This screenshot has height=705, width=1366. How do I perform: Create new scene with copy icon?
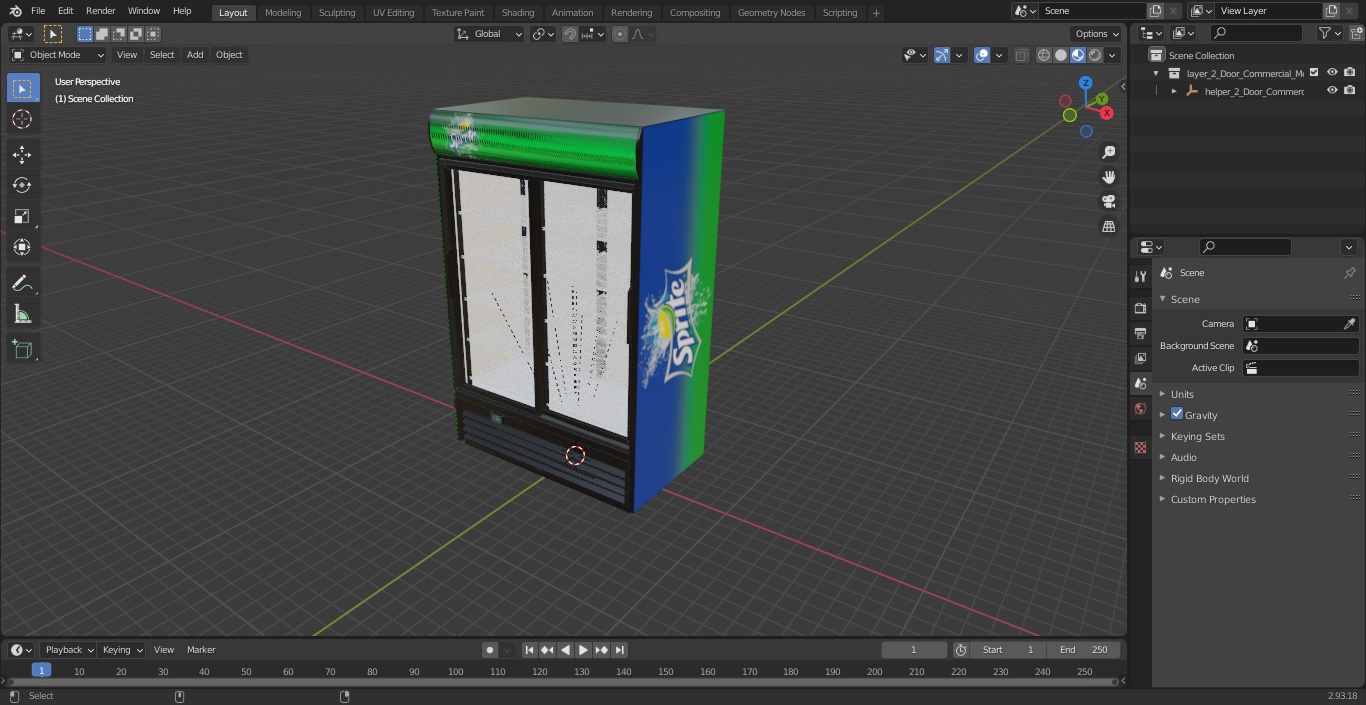pos(1155,11)
